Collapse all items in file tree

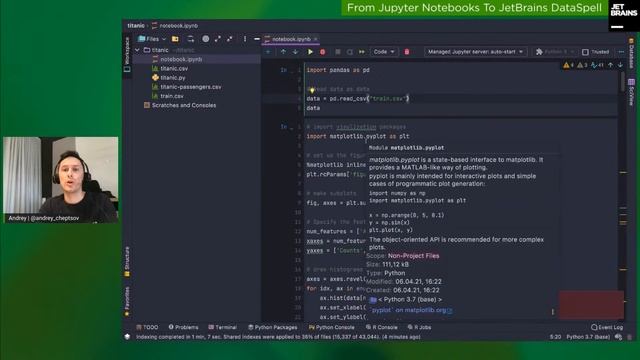pyautogui.click(x=229, y=39)
